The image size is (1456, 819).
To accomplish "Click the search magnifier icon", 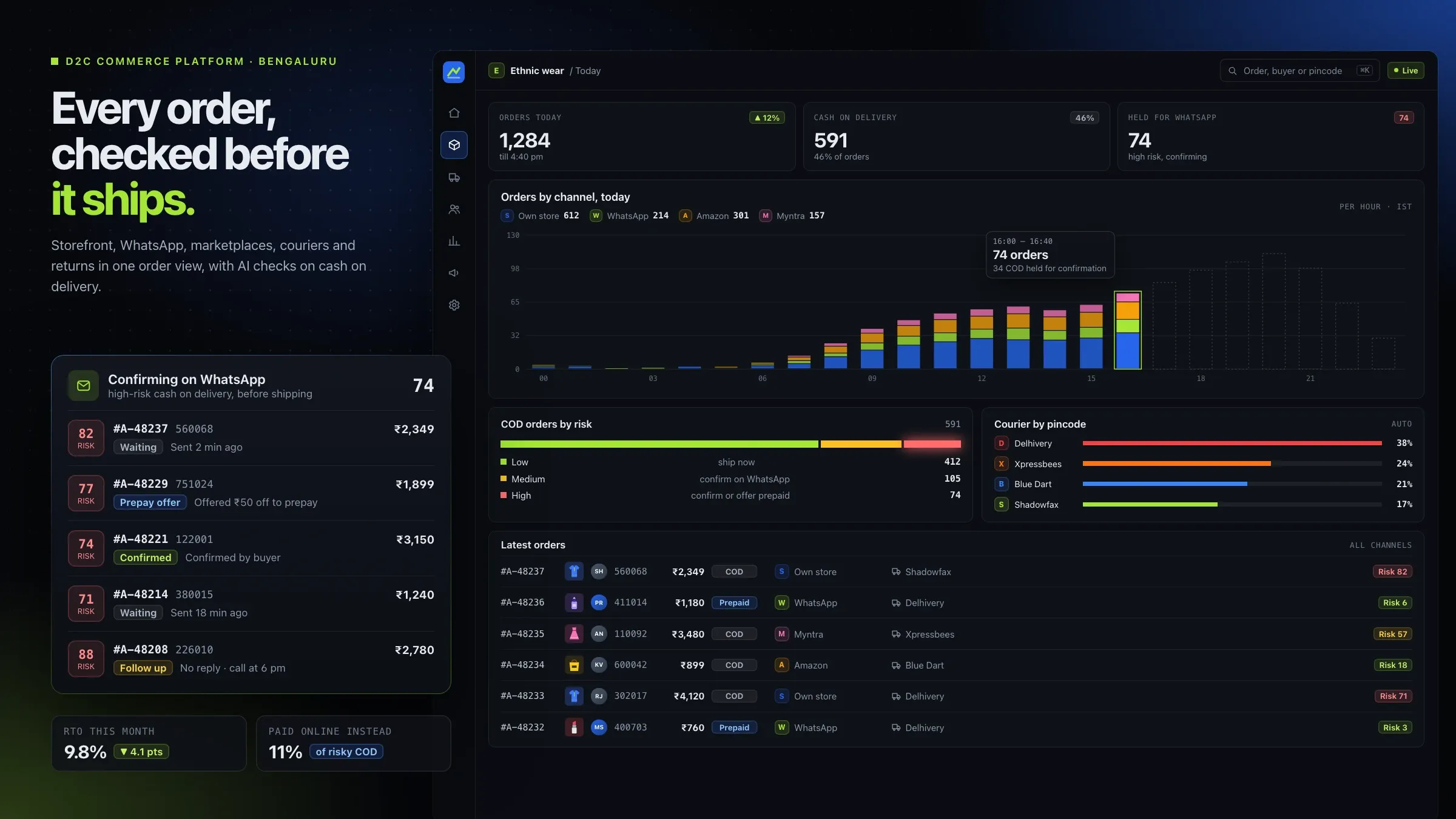I will click(x=1232, y=71).
